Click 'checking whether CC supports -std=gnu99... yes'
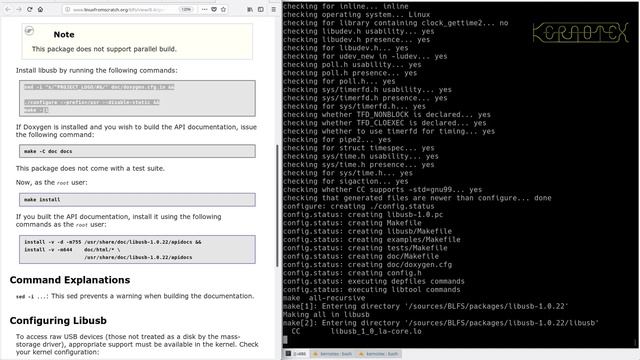This screenshot has width=640, height=360. 382,189
